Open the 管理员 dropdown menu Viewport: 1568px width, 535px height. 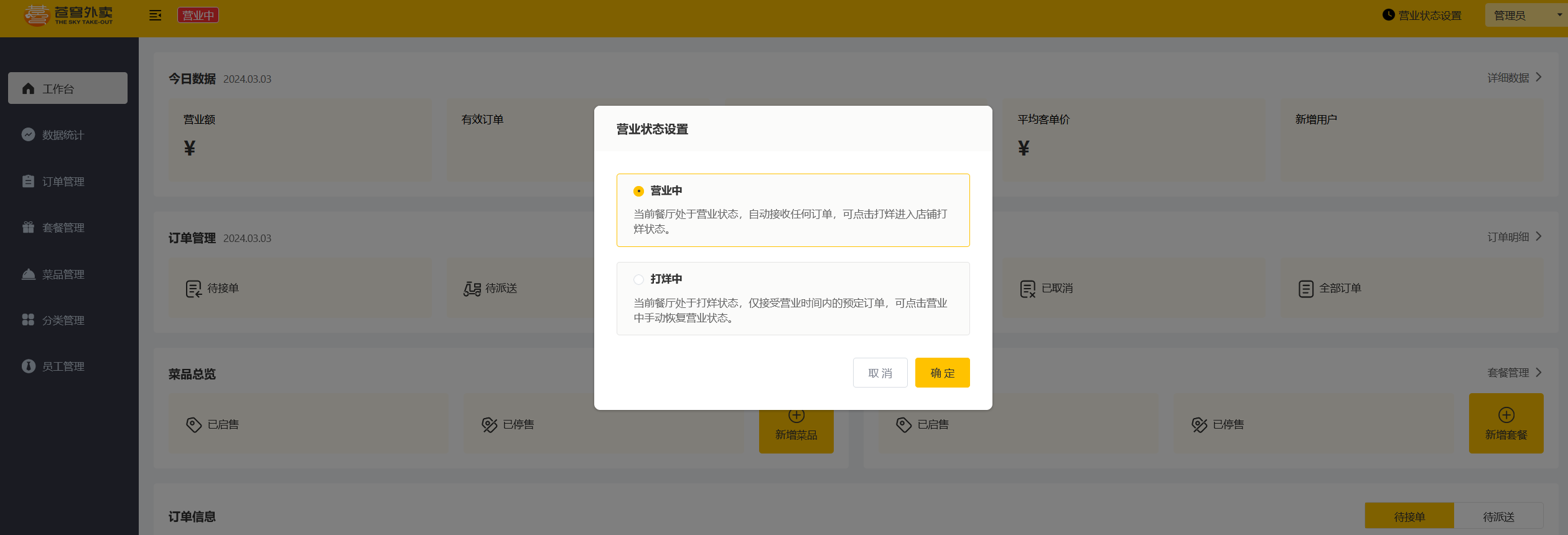tap(1526, 16)
